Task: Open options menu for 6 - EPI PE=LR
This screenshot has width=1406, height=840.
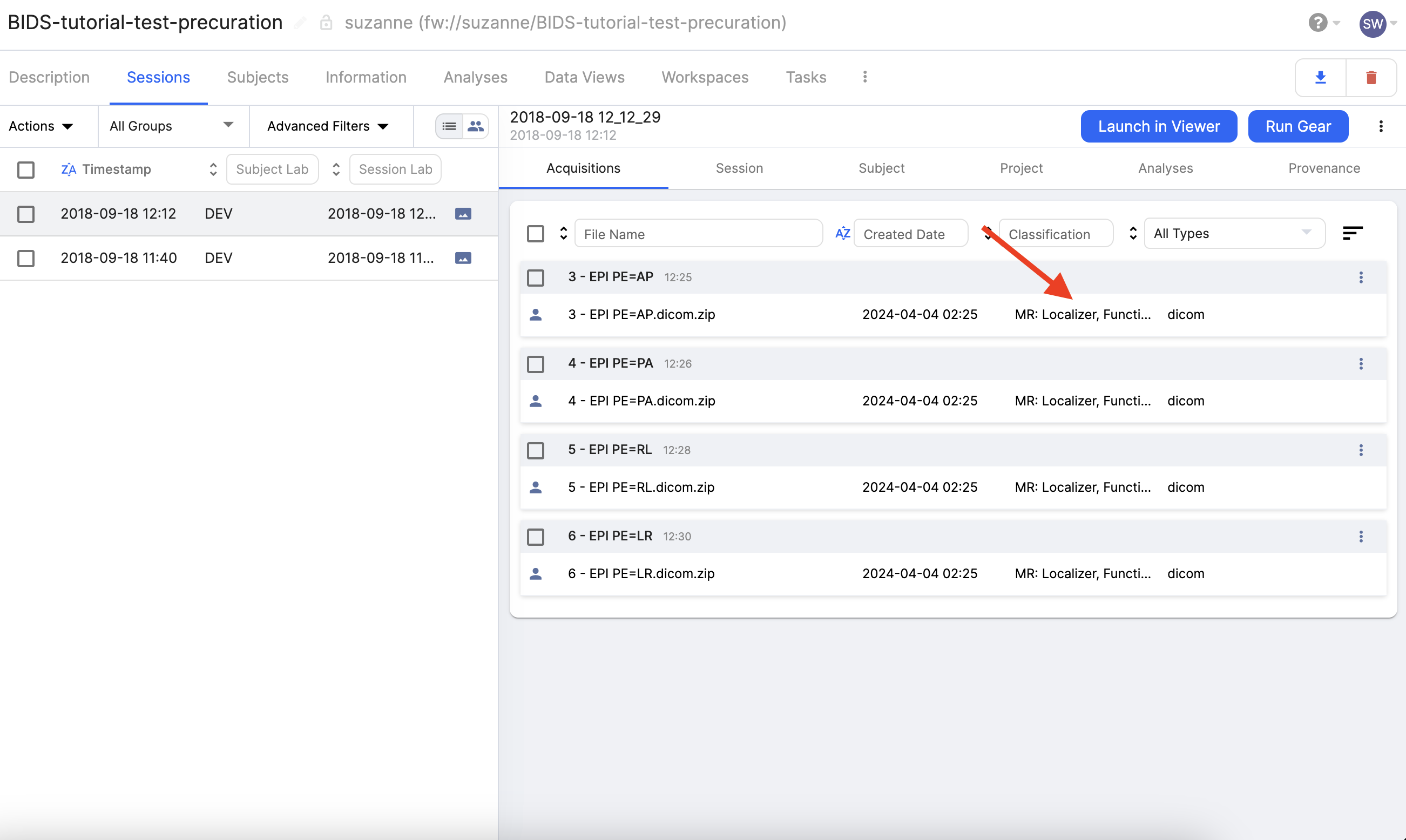Action: 1361,537
